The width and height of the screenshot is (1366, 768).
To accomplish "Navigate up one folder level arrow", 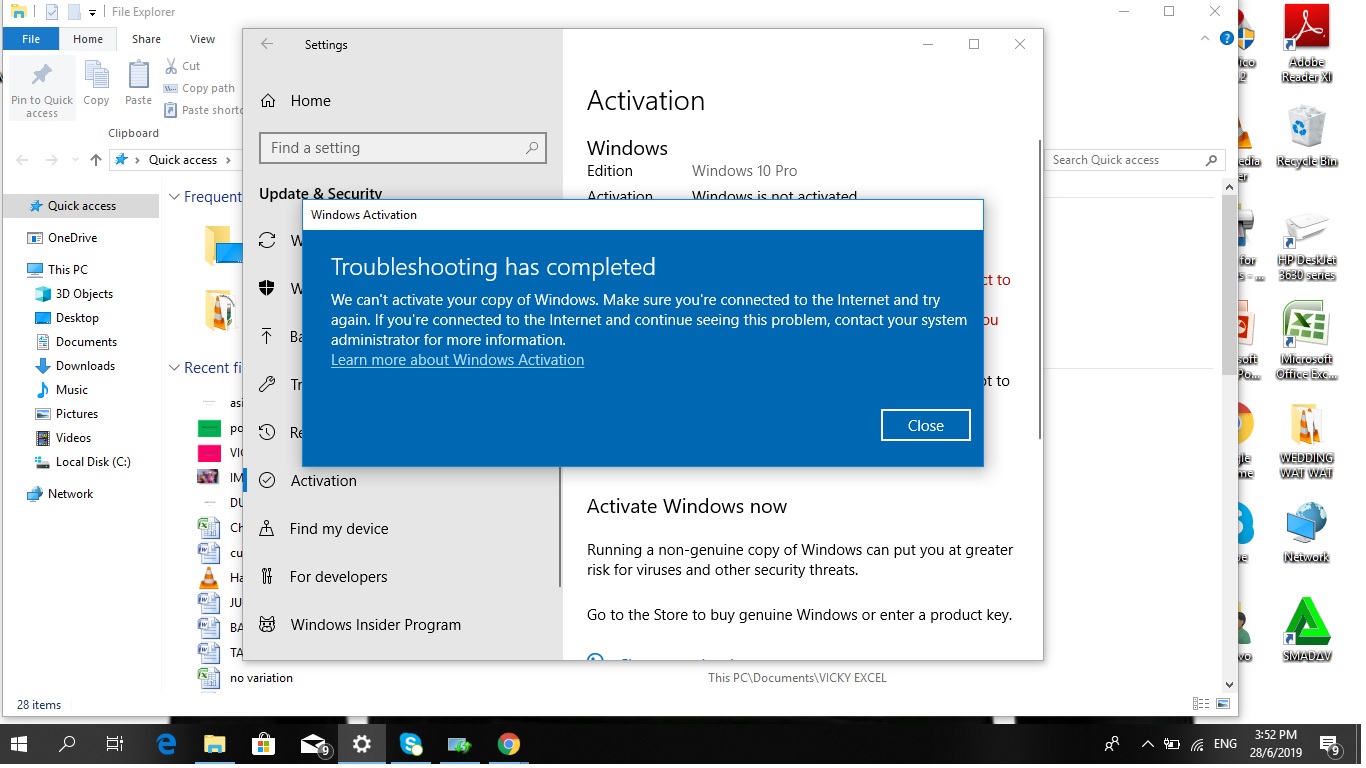I will point(96,160).
